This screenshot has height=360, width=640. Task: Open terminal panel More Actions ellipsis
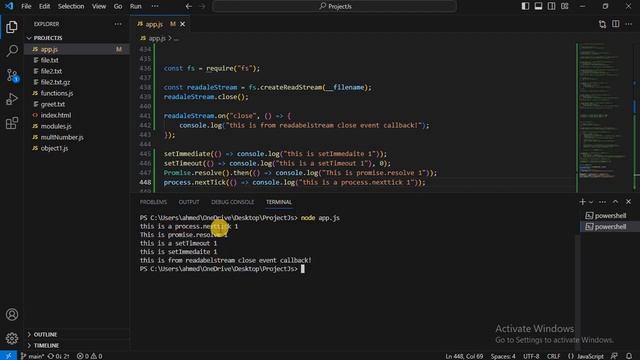(602, 202)
